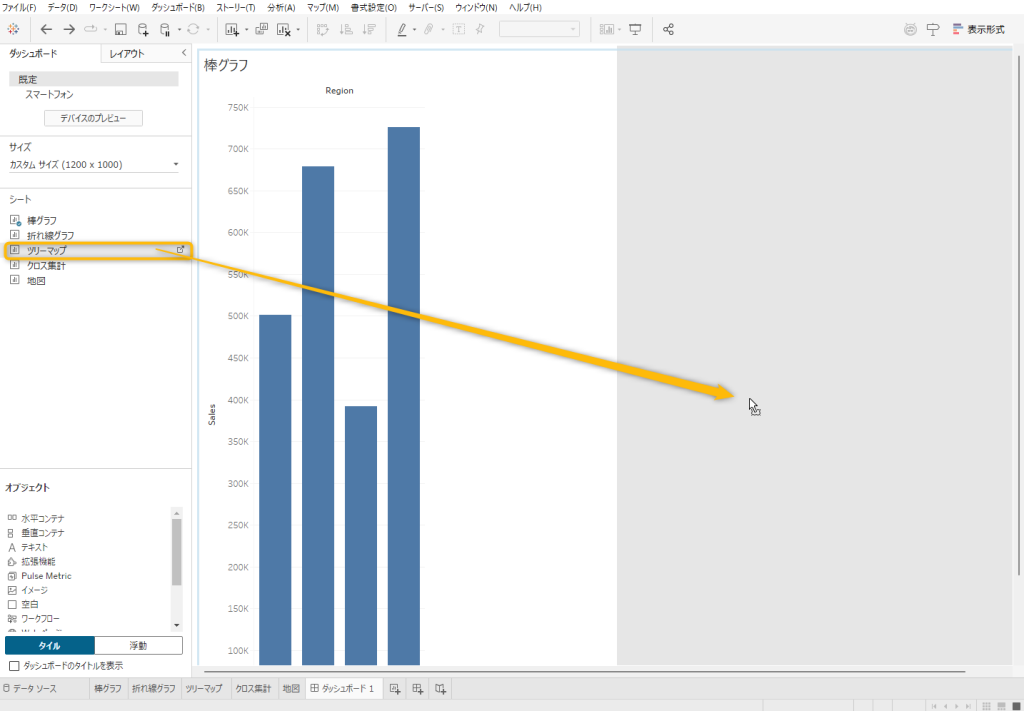Click the Tableau start page logo icon

14,29
